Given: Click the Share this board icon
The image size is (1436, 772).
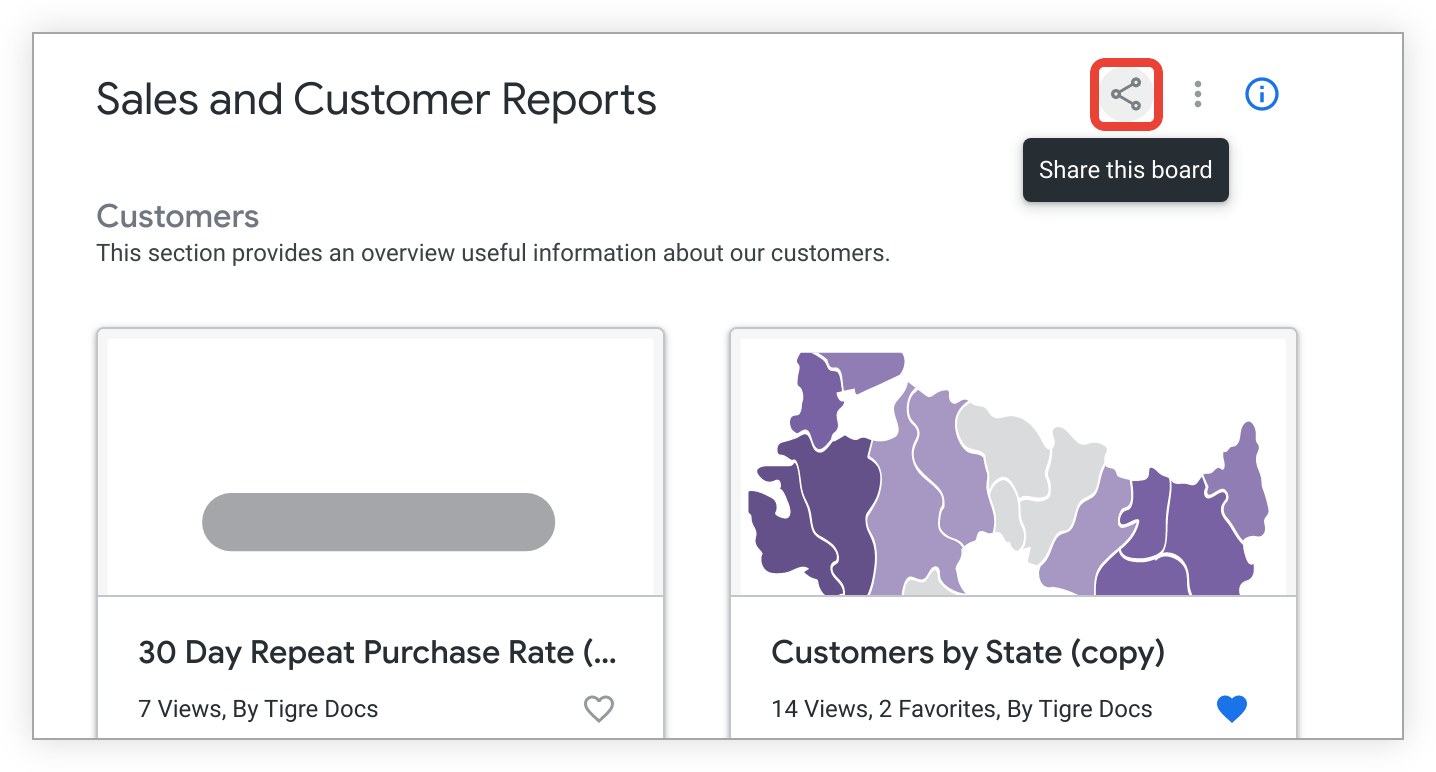Looking at the screenshot, I should pos(1125,95).
